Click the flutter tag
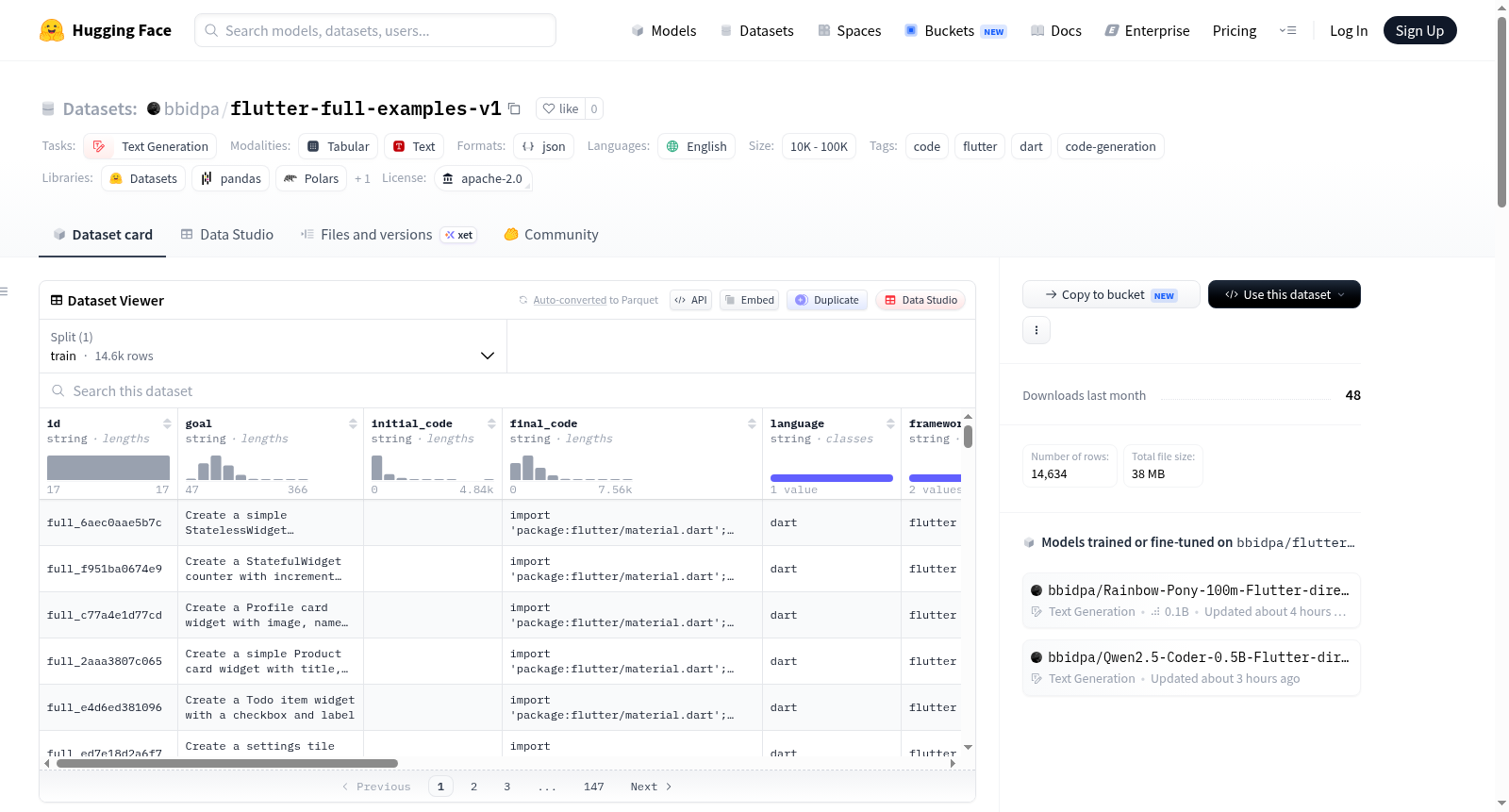Image resolution: width=1509 pixels, height=812 pixels. point(980,146)
